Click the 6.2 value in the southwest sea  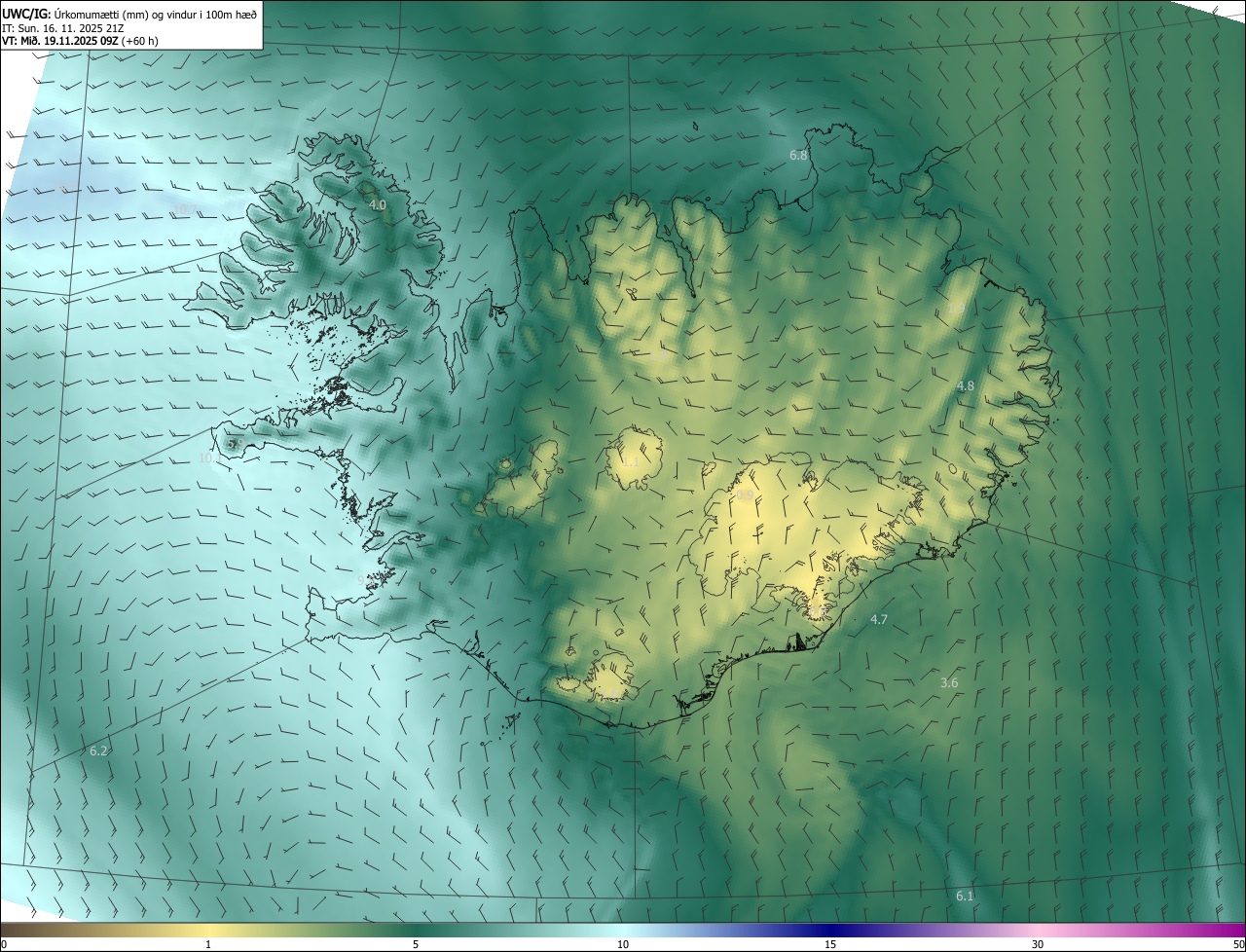[98, 751]
